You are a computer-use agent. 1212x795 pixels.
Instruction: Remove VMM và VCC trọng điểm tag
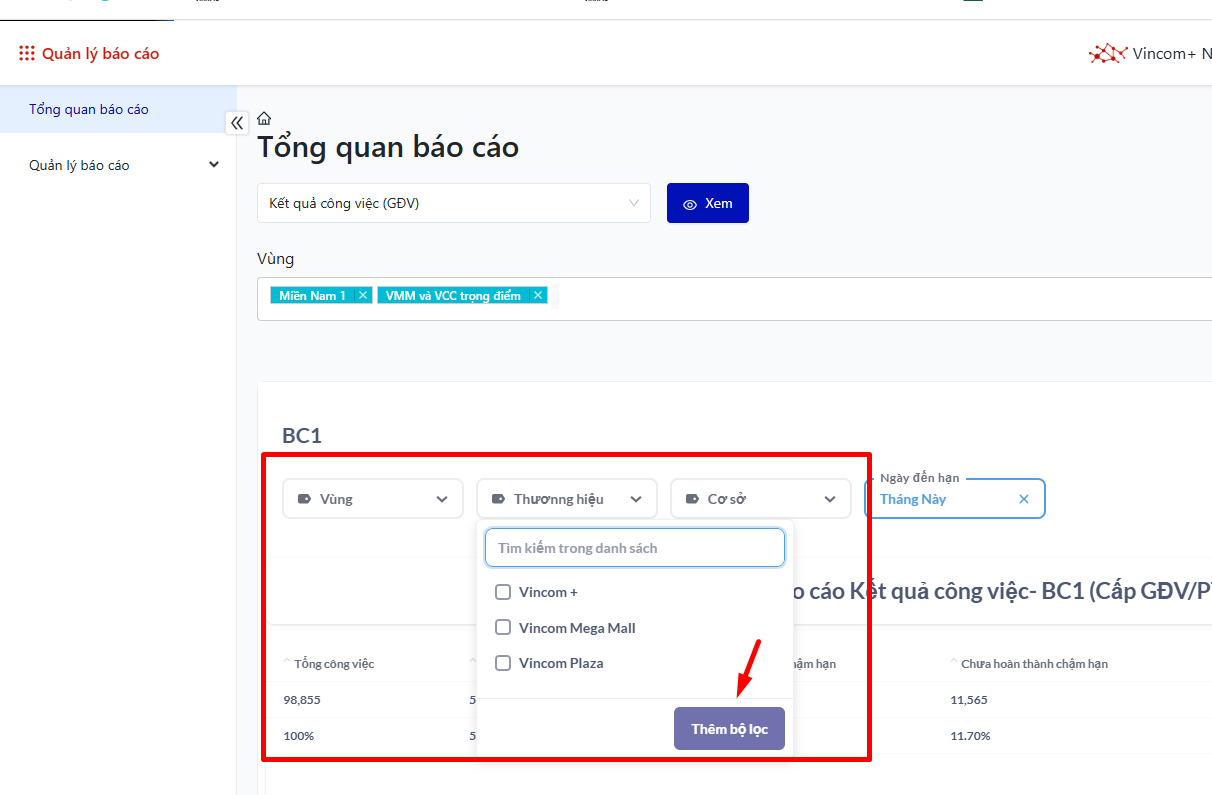[538, 295]
